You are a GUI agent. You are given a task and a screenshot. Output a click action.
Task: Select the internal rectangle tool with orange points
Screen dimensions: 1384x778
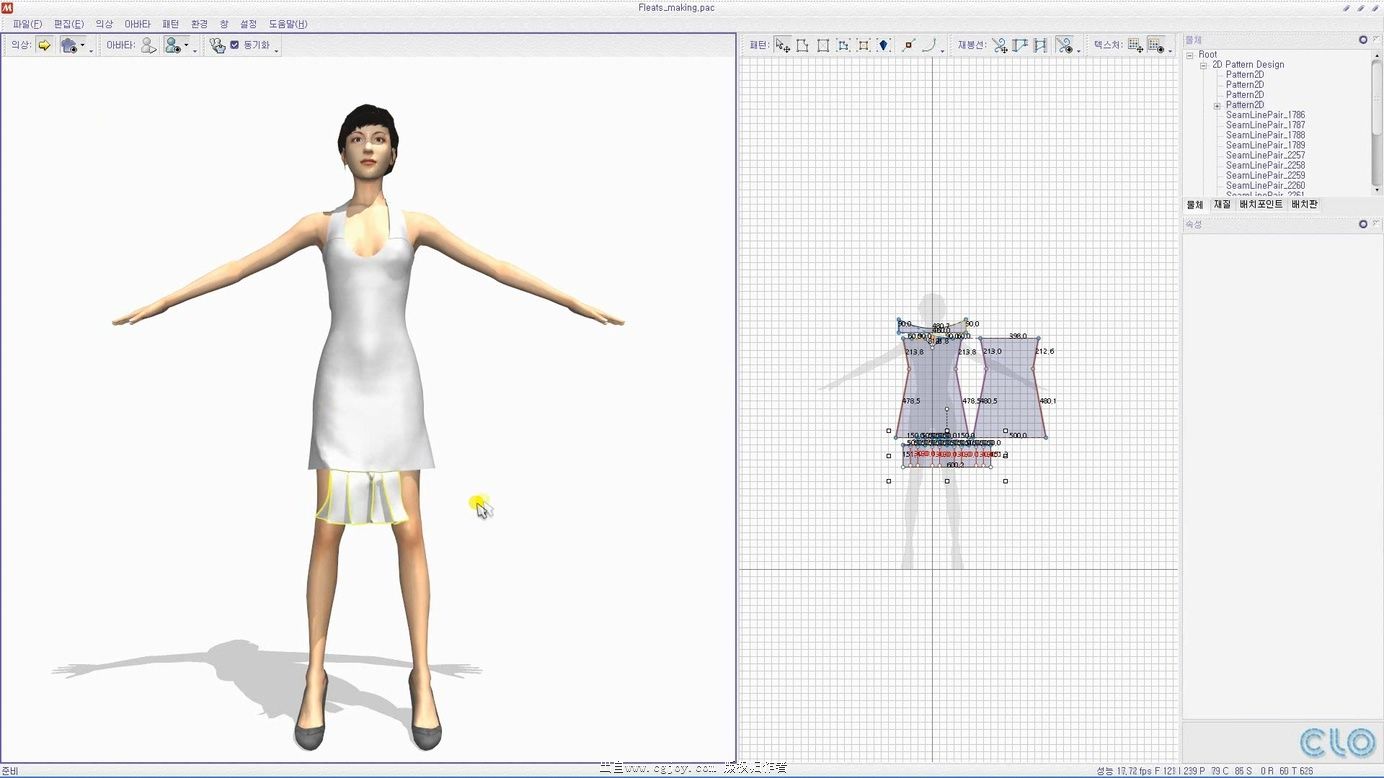point(863,45)
